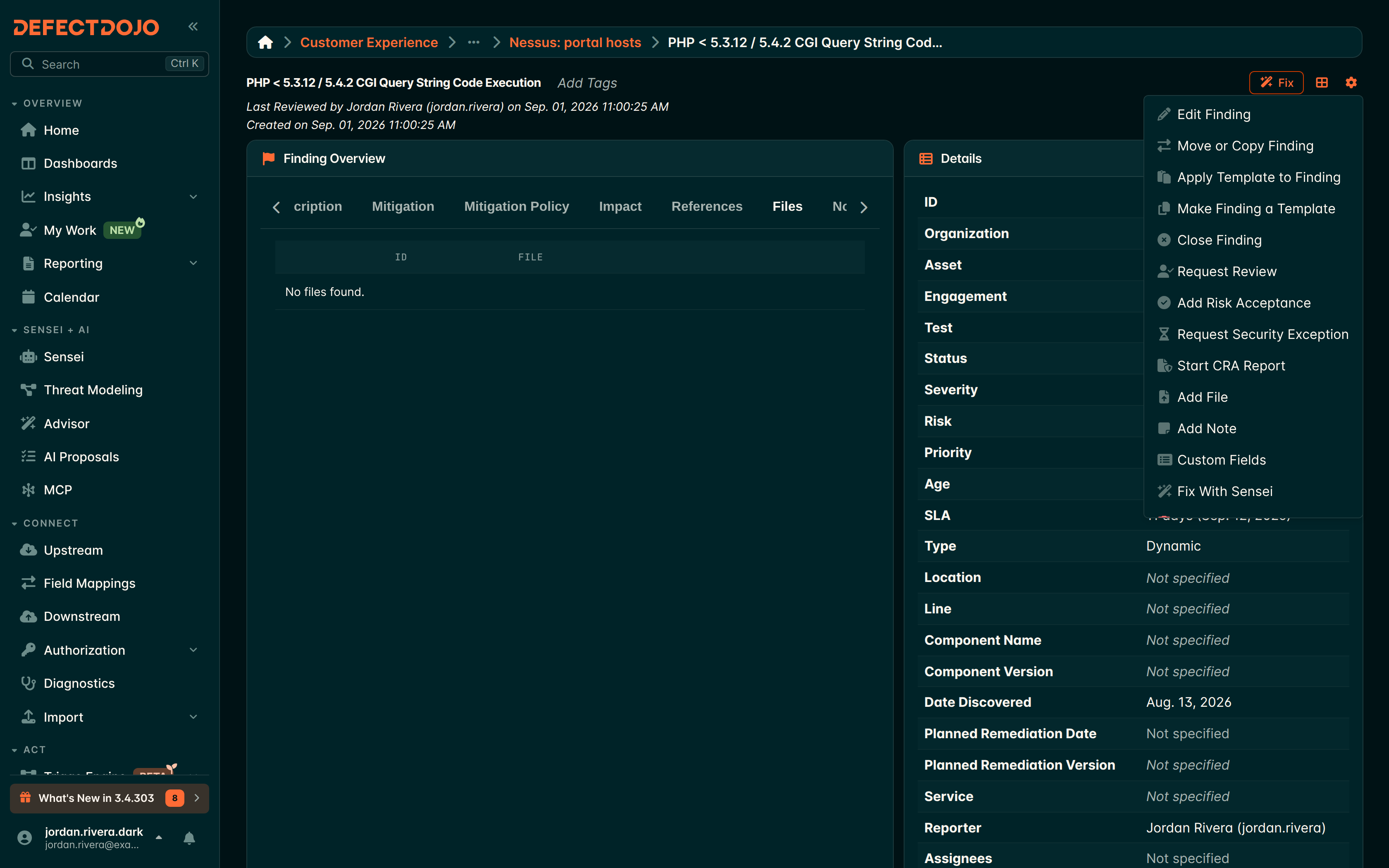
Task: Switch to the References tab
Action: pyautogui.click(x=706, y=207)
